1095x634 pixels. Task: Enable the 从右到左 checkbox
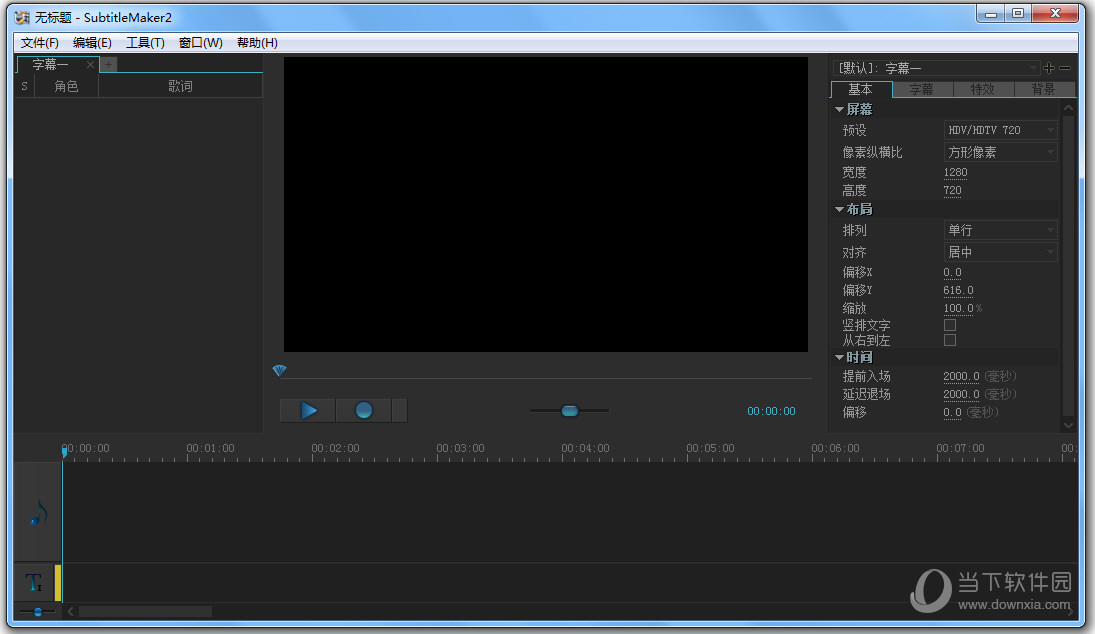950,340
